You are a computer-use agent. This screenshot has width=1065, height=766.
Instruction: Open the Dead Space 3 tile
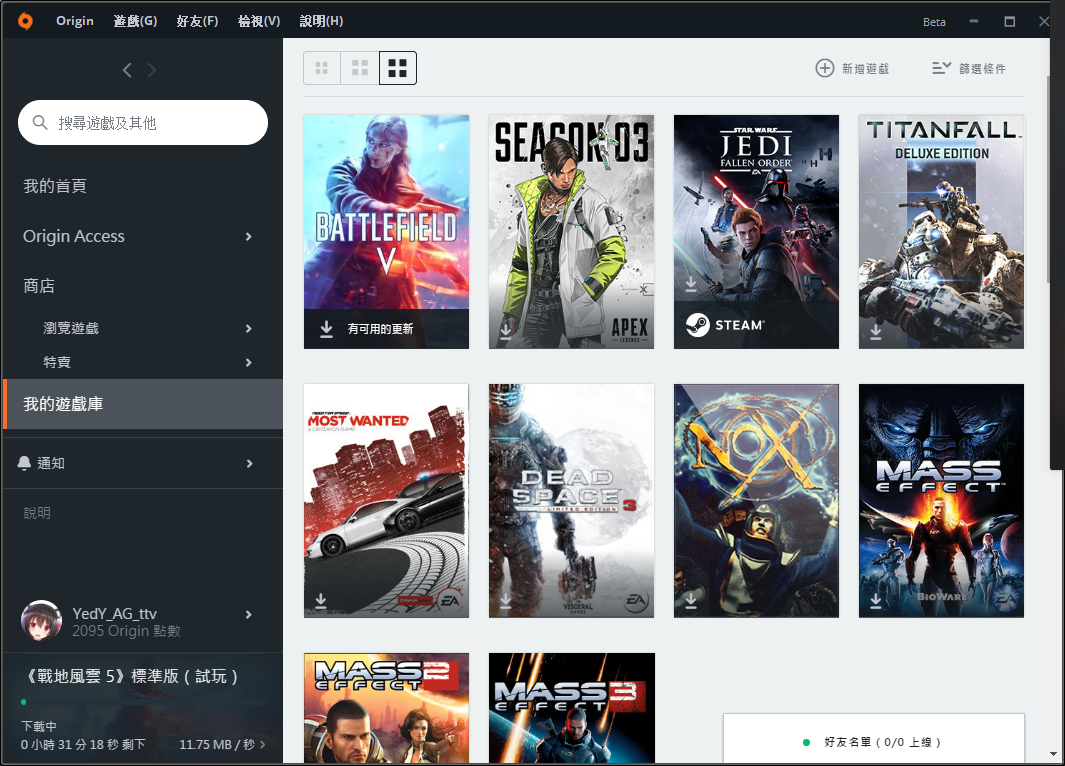click(x=571, y=500)
